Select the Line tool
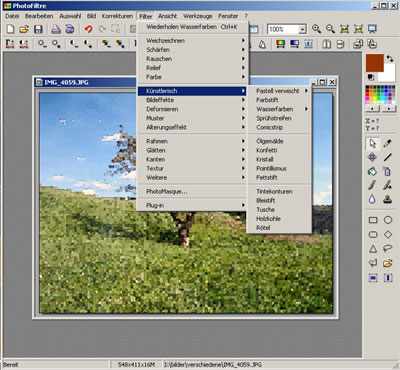 tap(387, 157)
